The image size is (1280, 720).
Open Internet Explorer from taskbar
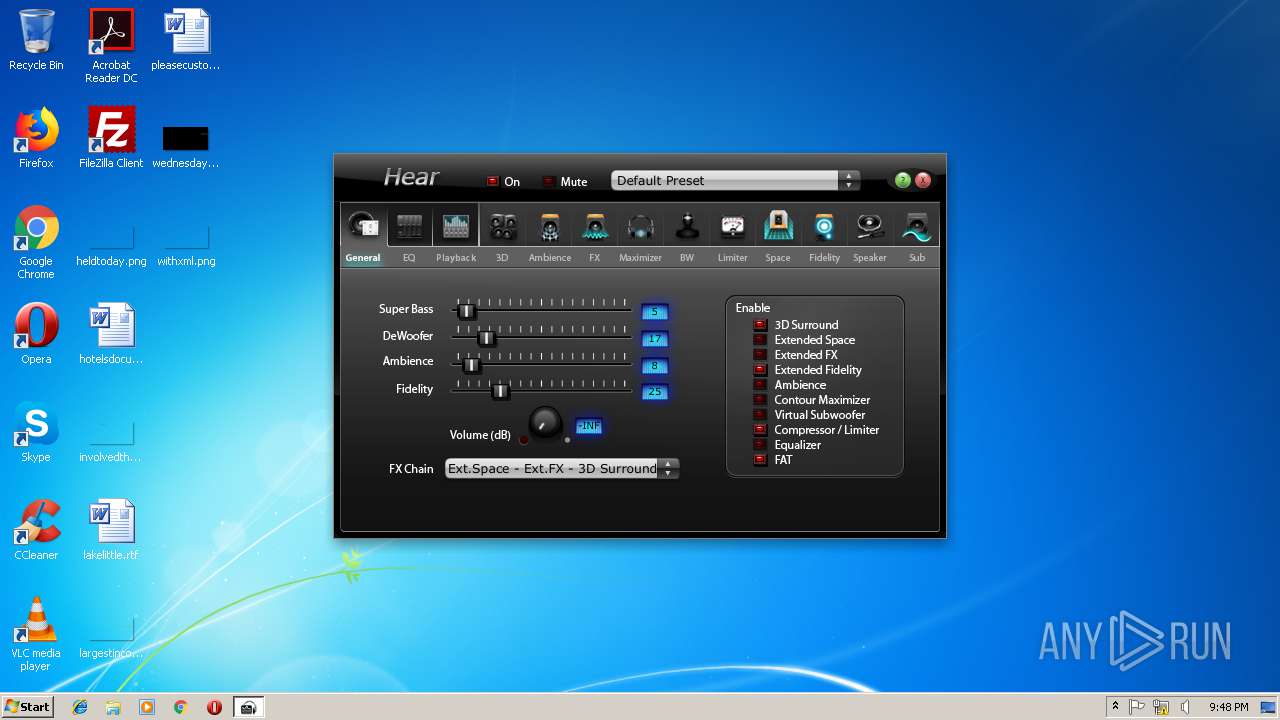(x=80, y=707)
